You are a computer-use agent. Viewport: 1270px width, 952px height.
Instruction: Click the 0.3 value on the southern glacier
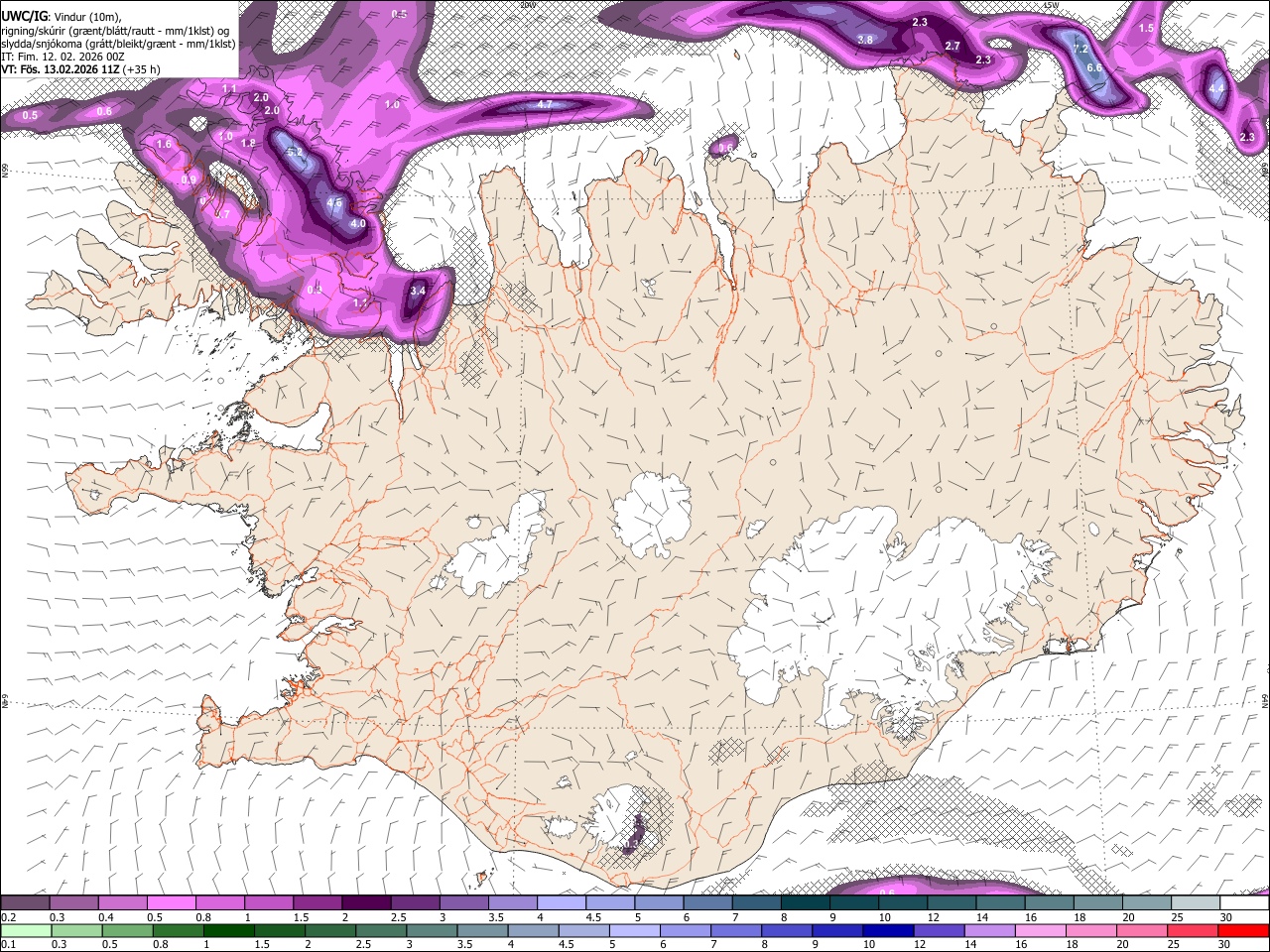pos(632,844)
